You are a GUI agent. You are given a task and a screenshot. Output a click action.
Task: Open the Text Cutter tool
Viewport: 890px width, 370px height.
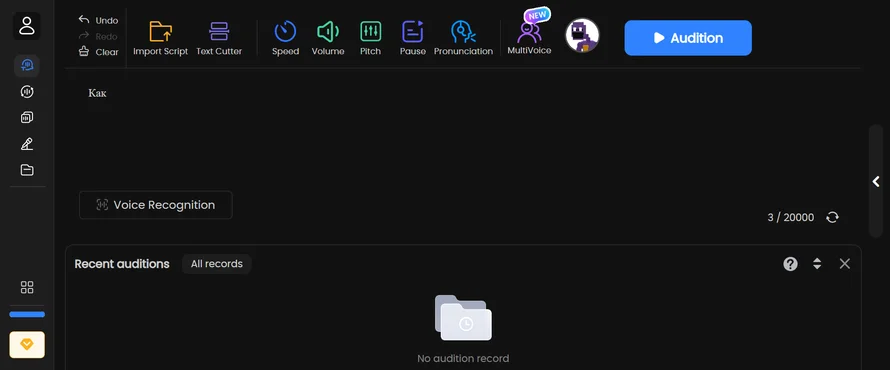219,38
